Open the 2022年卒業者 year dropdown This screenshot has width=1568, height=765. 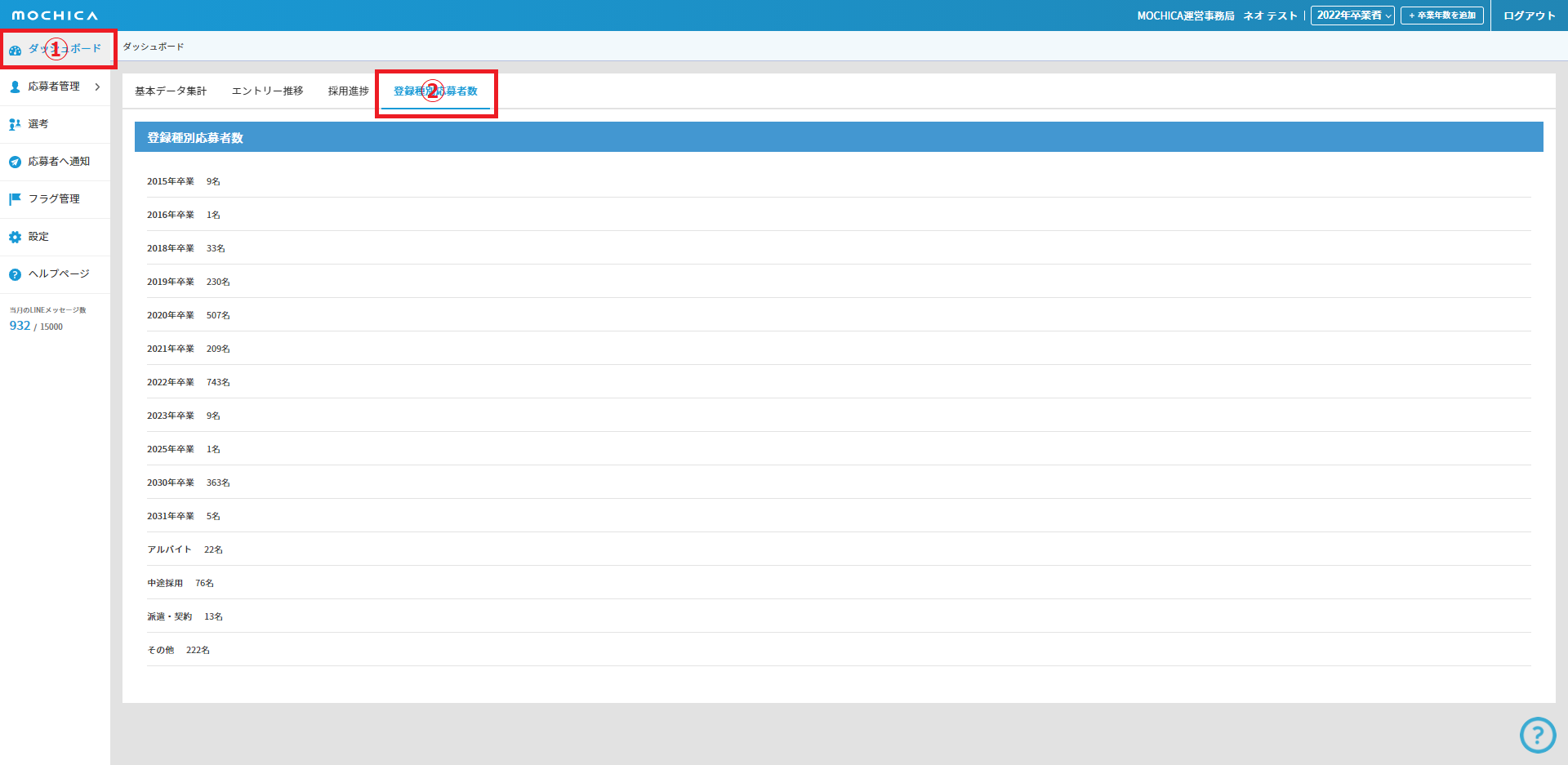coord(1352,16)
